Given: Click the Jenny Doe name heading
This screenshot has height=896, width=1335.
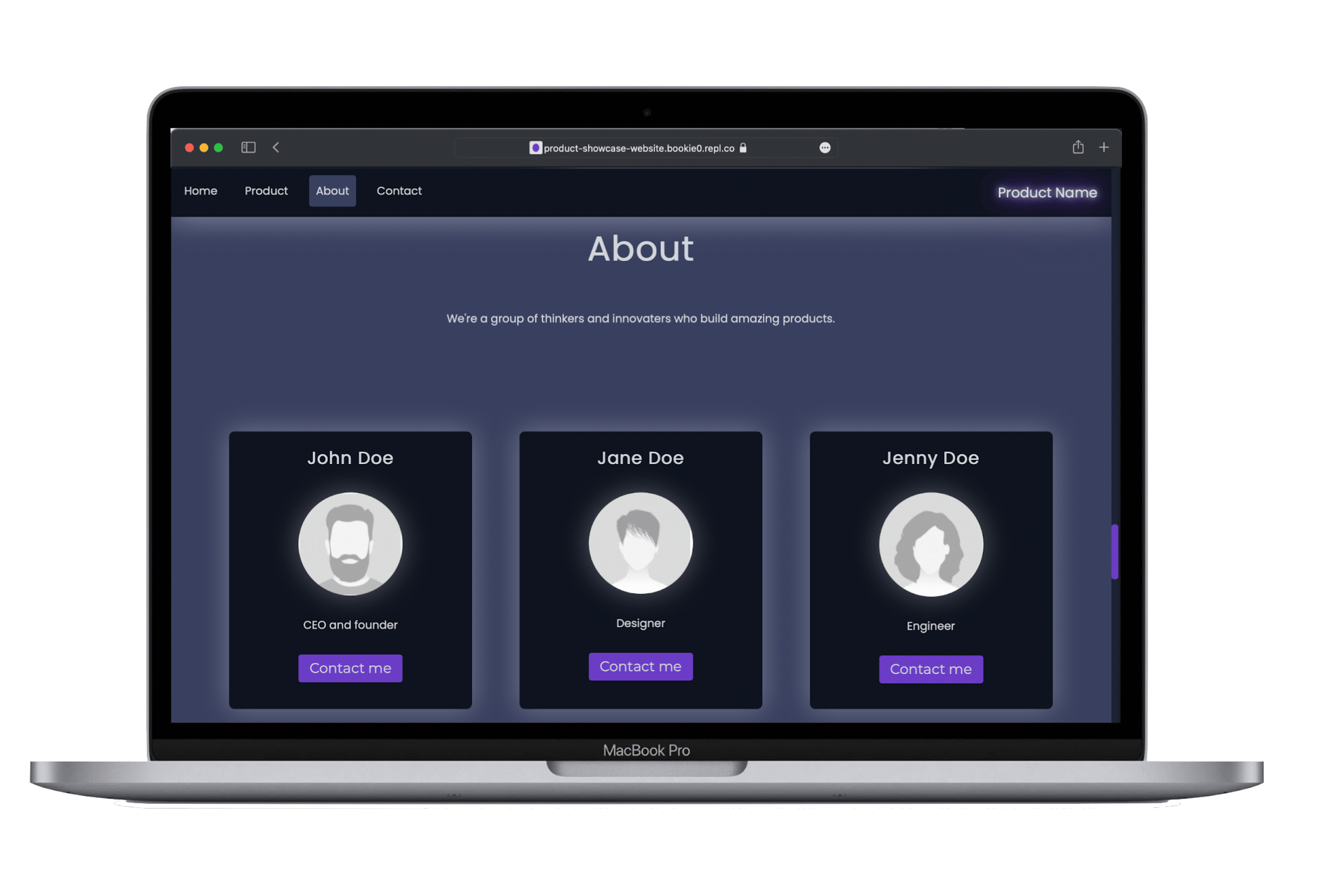Looking at the screenshot, I should coord(930,458).
